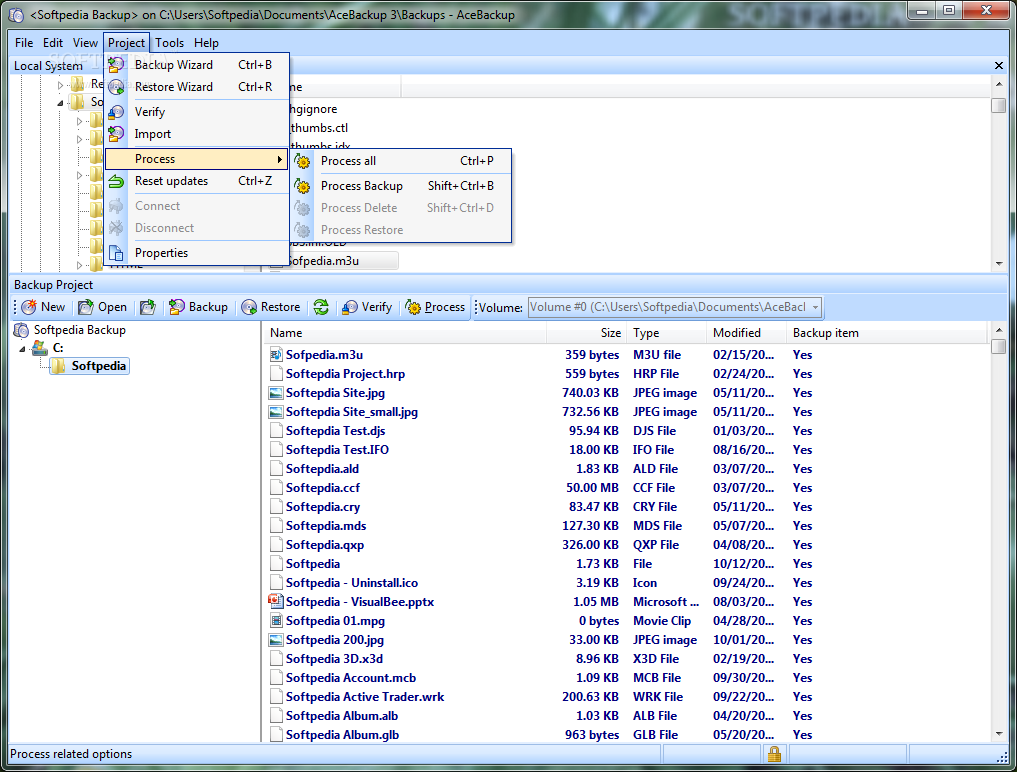Select Softepdia Test.djs file name
1017x772 pixels.
[x=335, y=431]
